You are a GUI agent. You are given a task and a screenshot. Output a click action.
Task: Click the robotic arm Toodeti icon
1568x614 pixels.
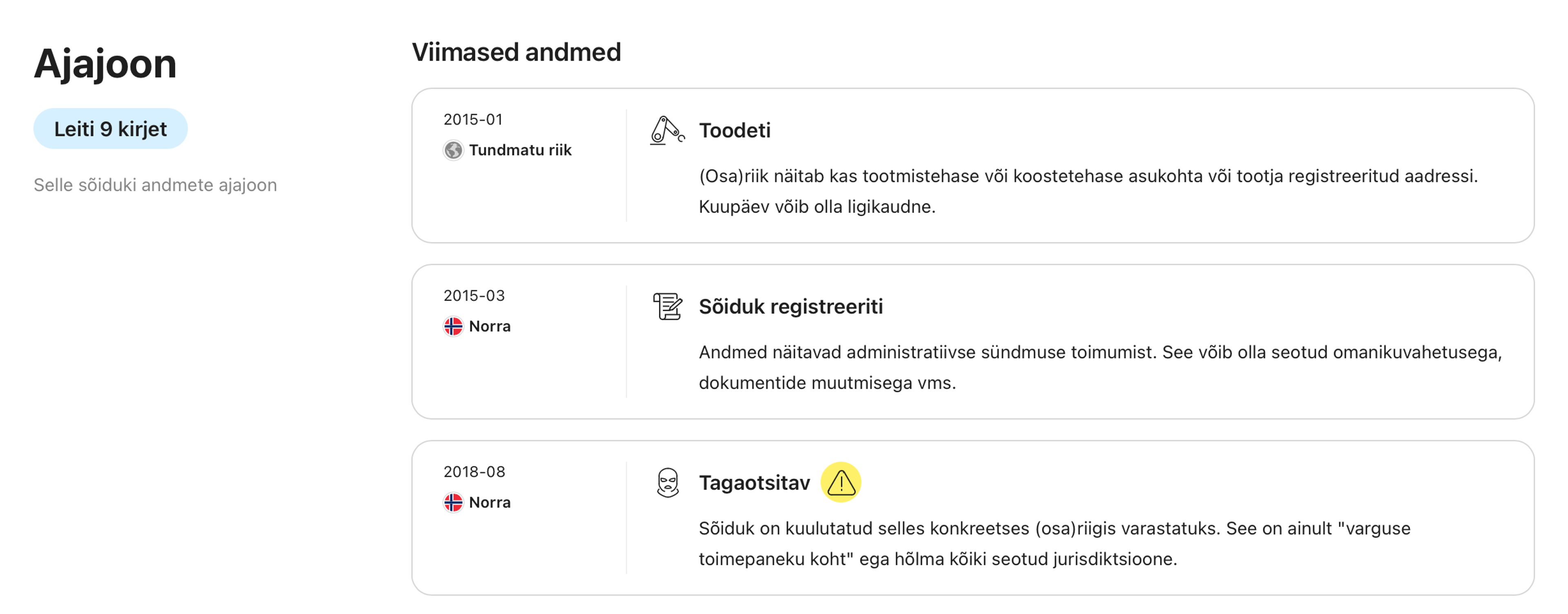[666, 130]
